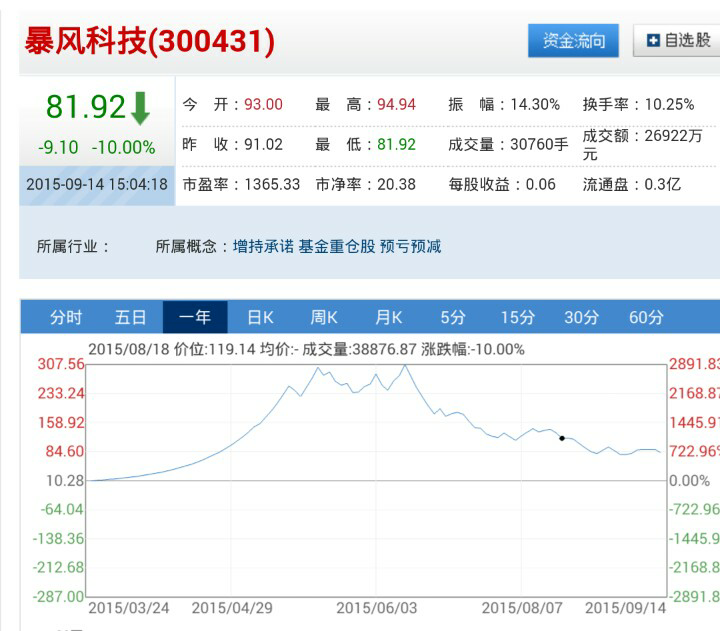
Task: Switch to the 分时 chart tab
Action: point(66,317)
